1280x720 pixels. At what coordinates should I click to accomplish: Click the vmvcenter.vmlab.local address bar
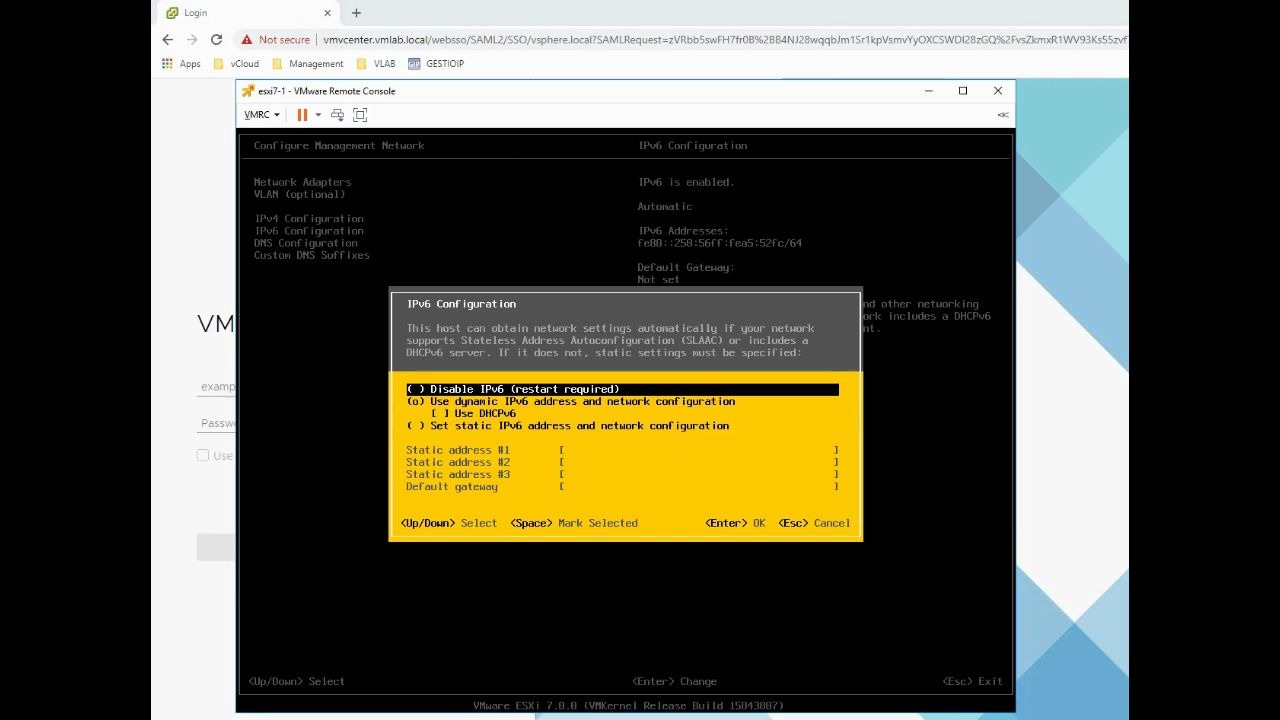(x=724, y=40)
